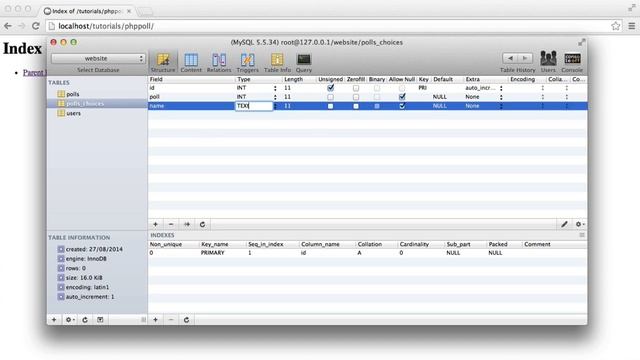Open the Users manager

click(548, 62)
